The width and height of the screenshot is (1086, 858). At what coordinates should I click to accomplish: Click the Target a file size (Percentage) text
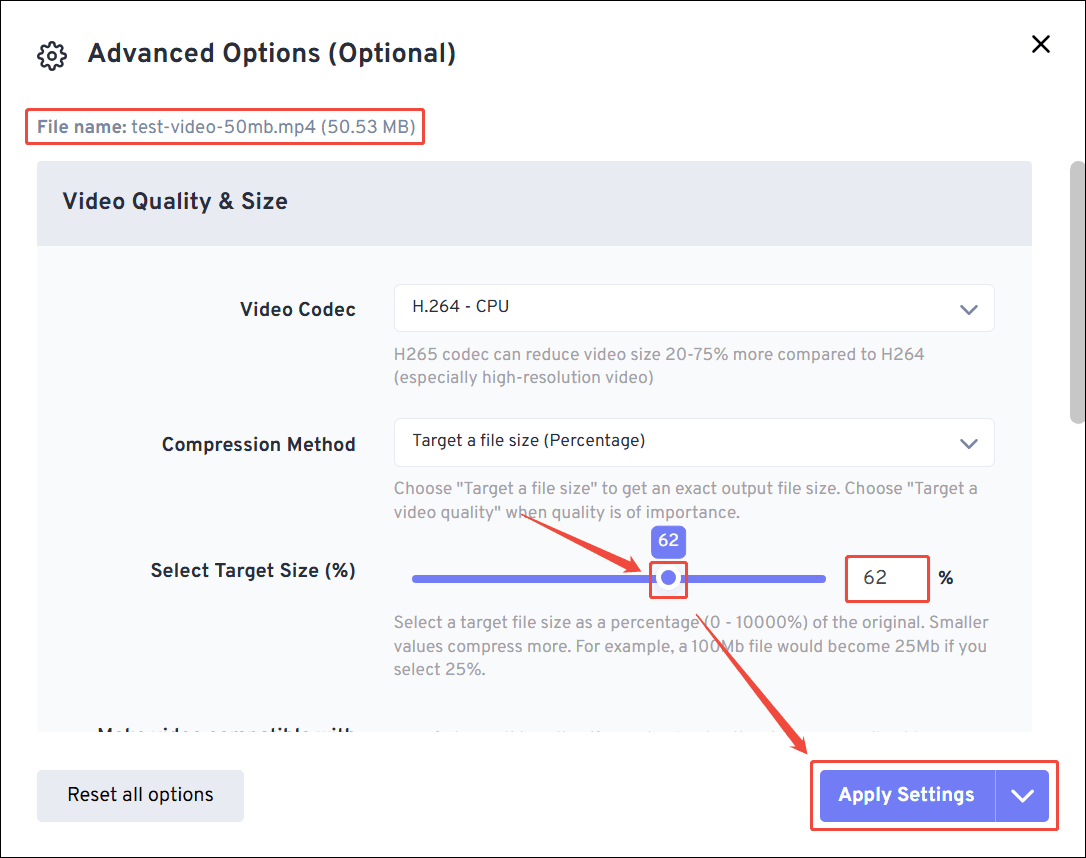[529, 441]
